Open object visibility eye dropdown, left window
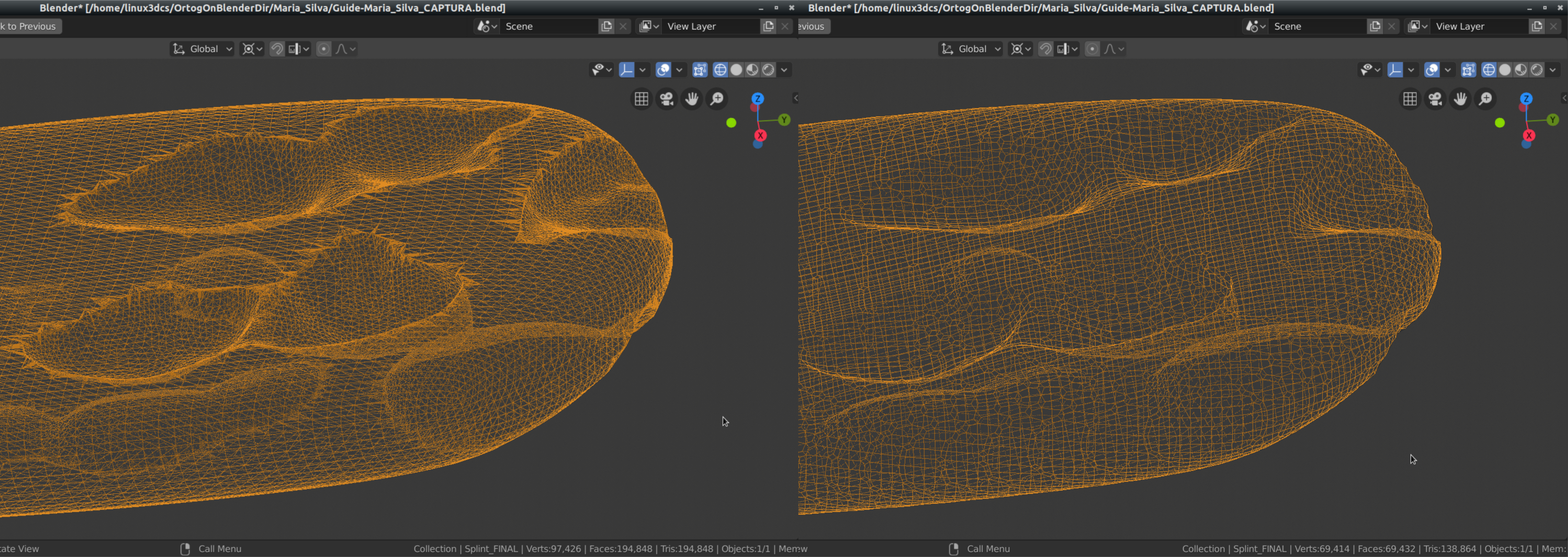The height and width of the screenshot is (557, 1568). click(601, 70)
